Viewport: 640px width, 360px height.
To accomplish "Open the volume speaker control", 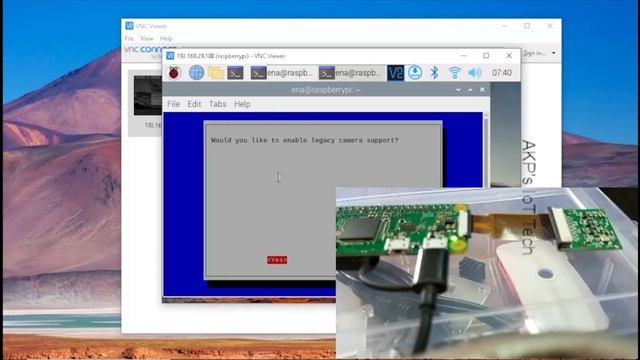I will coord(475,73).
